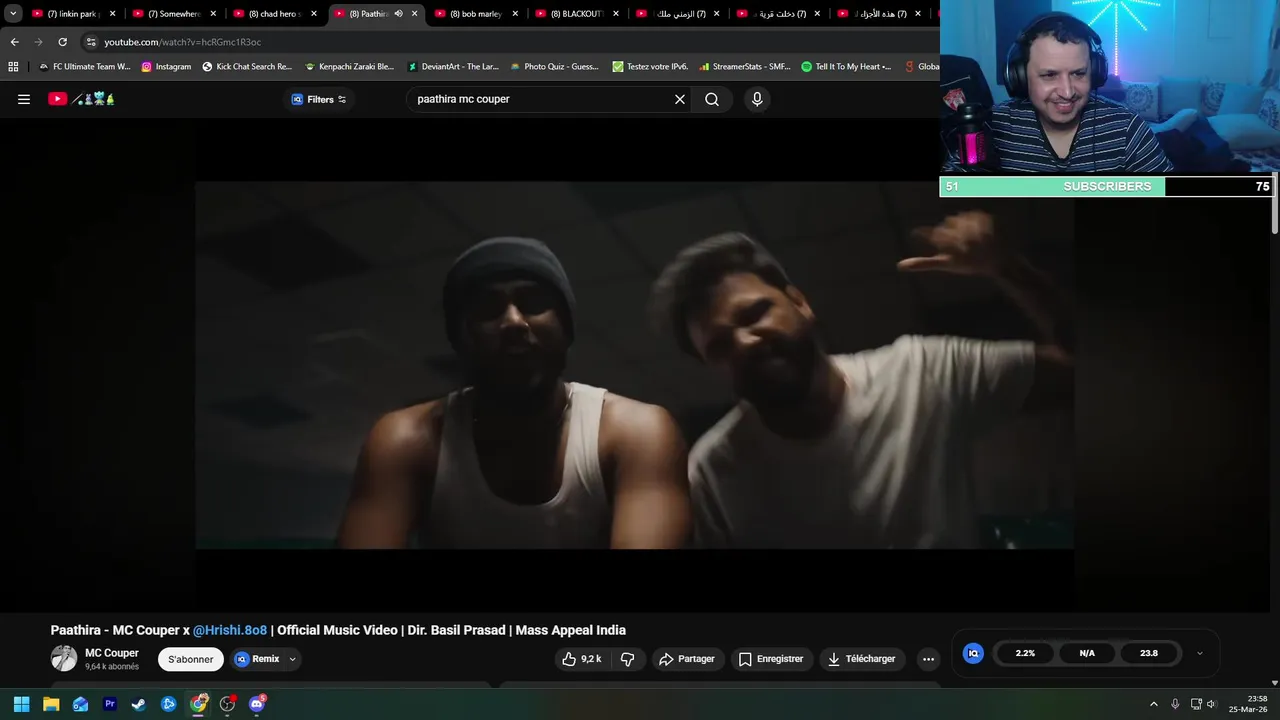Click the music video player
This screenshot has height=720, width=1280.
634,365
